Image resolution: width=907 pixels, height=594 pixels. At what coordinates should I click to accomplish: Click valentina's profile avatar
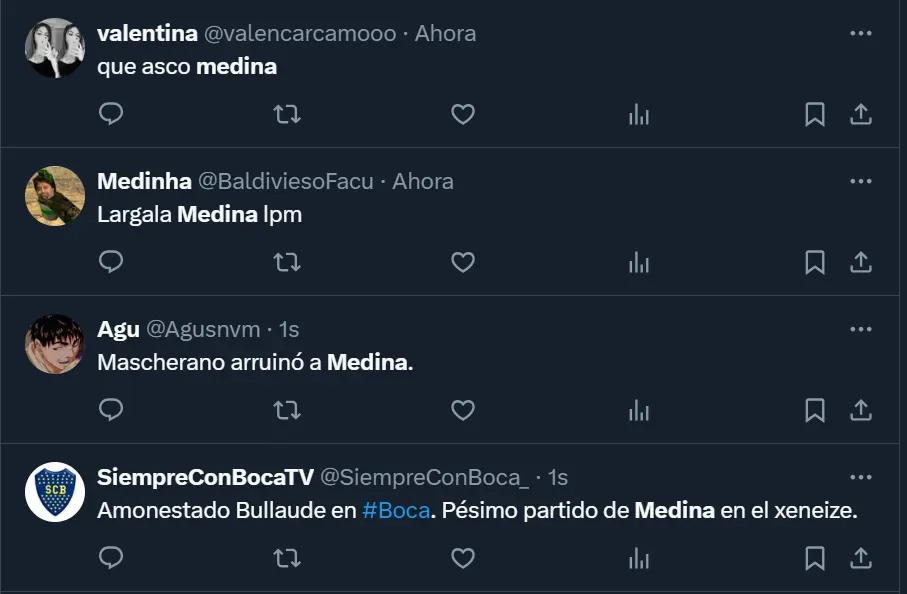54,48
